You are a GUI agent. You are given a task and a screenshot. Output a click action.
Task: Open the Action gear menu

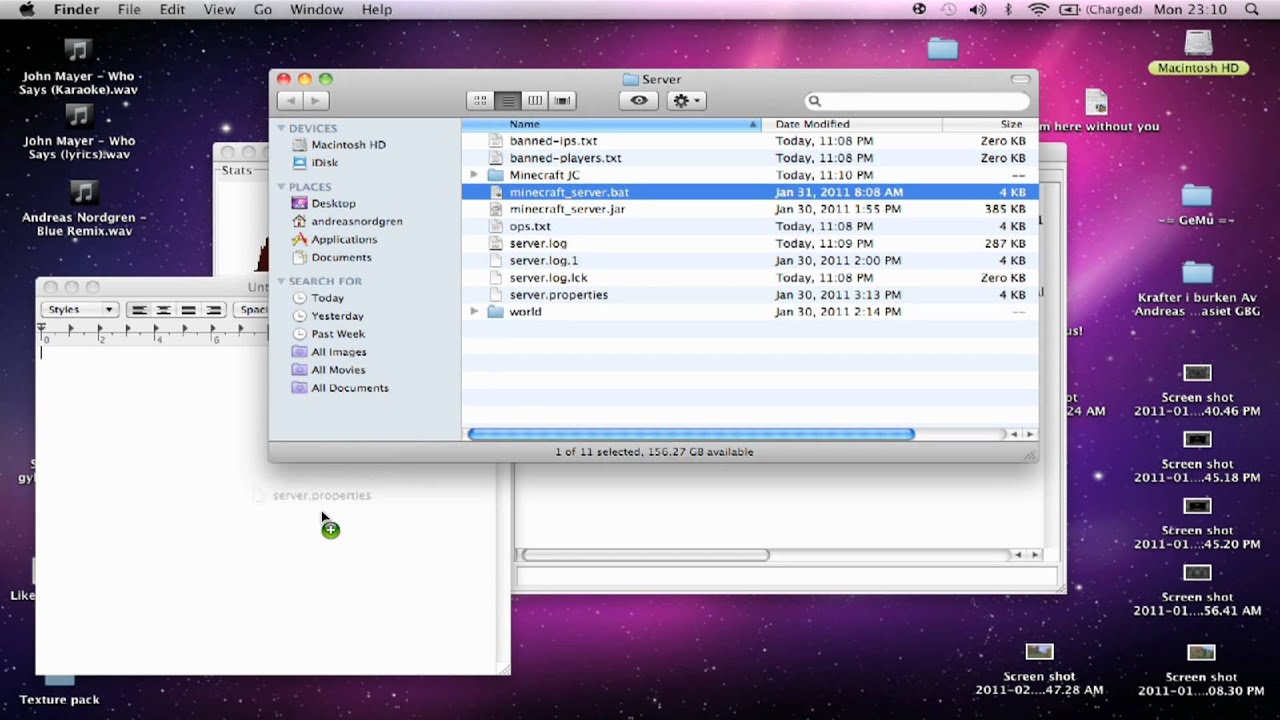[685, 100]
